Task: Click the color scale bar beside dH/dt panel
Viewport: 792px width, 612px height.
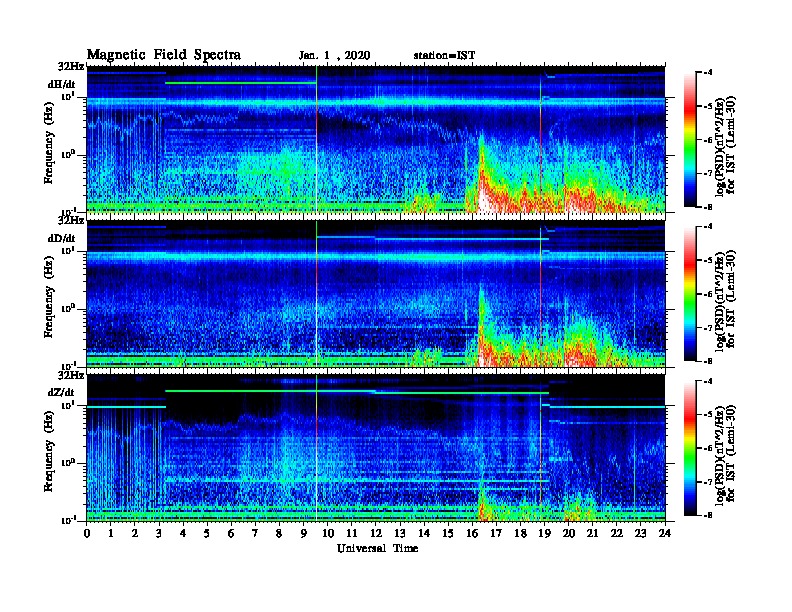Action: click(x=690, y=139)
